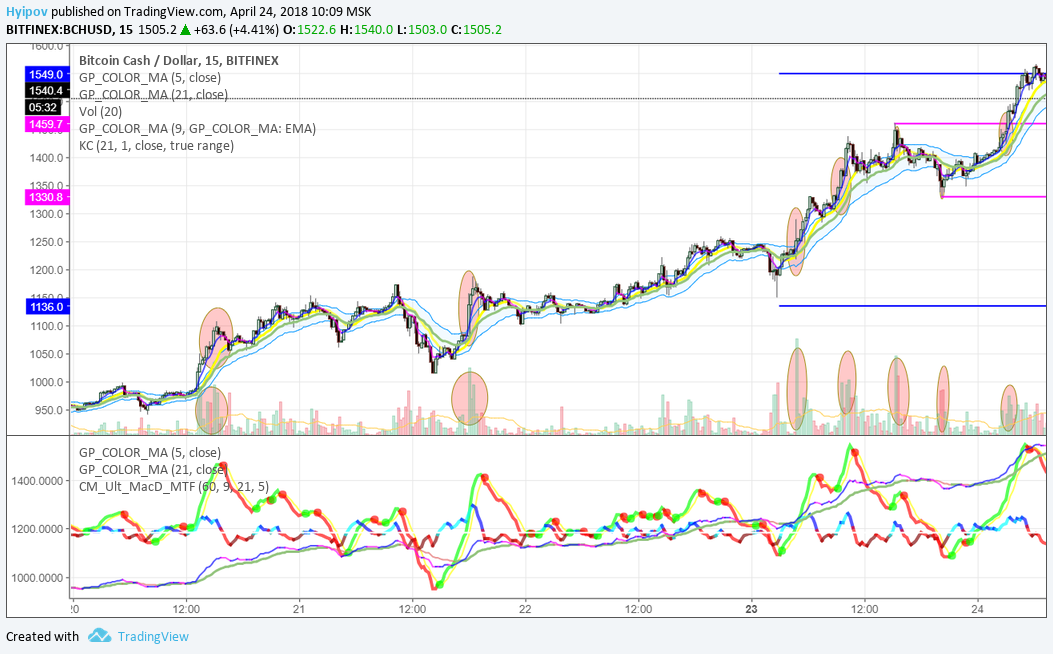Click the 1250.0 price axis label
This screenshot has height=654, width=1053.
[47, 242]
